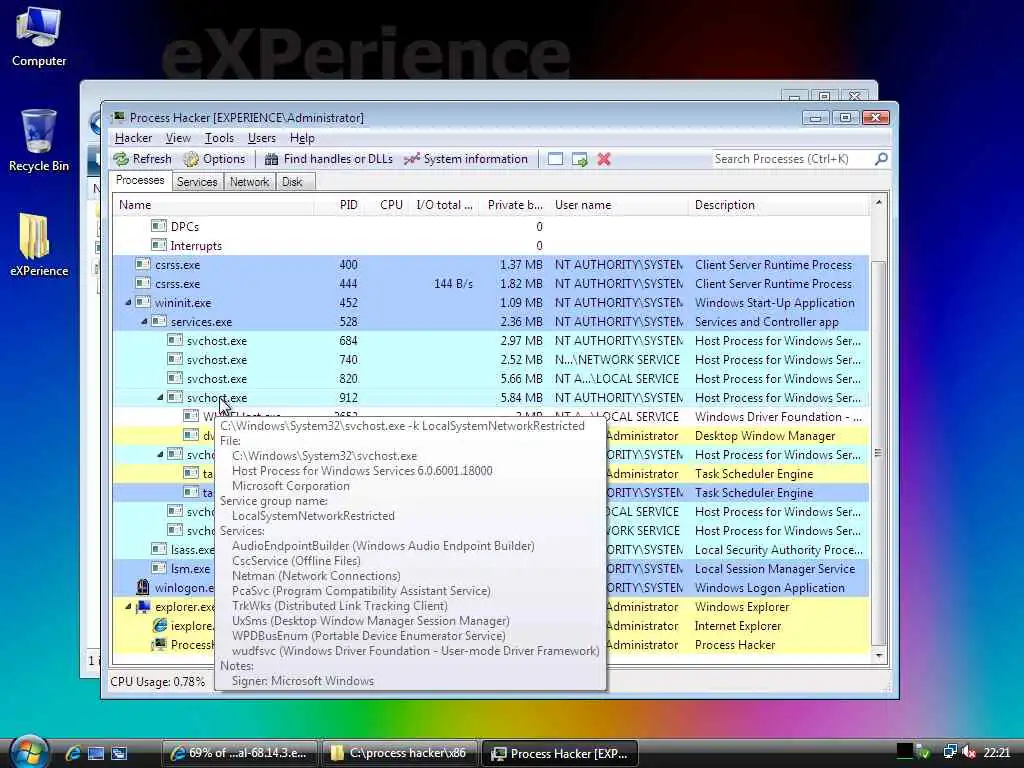Sort by the CPU column header
Image resolution: width=1024 pixels, height=768 pixels.
click(x=387, y=204)
